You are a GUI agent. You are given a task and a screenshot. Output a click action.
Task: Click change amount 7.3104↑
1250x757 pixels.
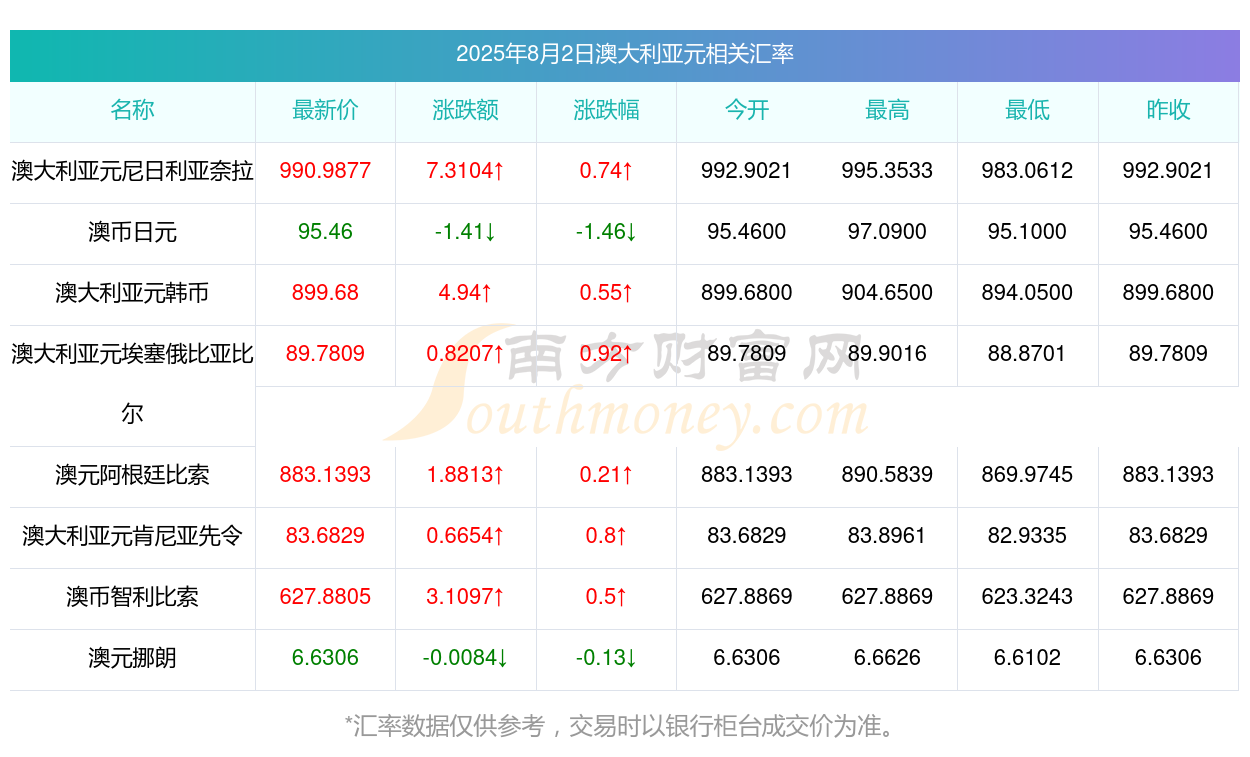coord(466,171)
